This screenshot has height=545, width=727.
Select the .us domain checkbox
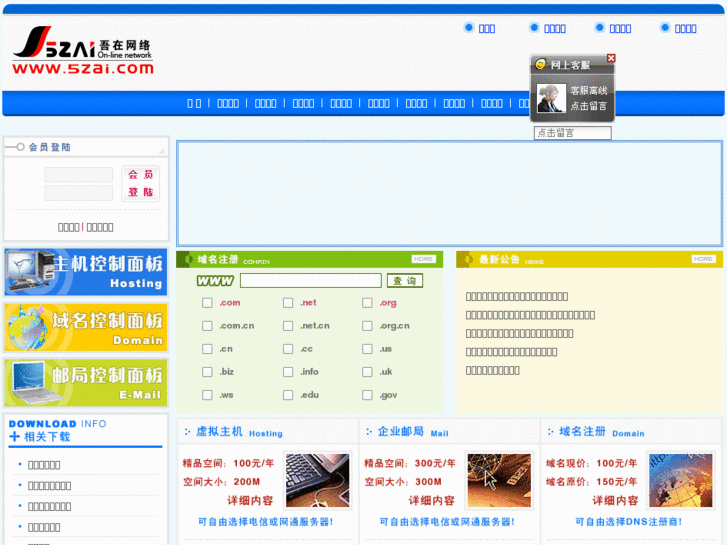point(367,349)
